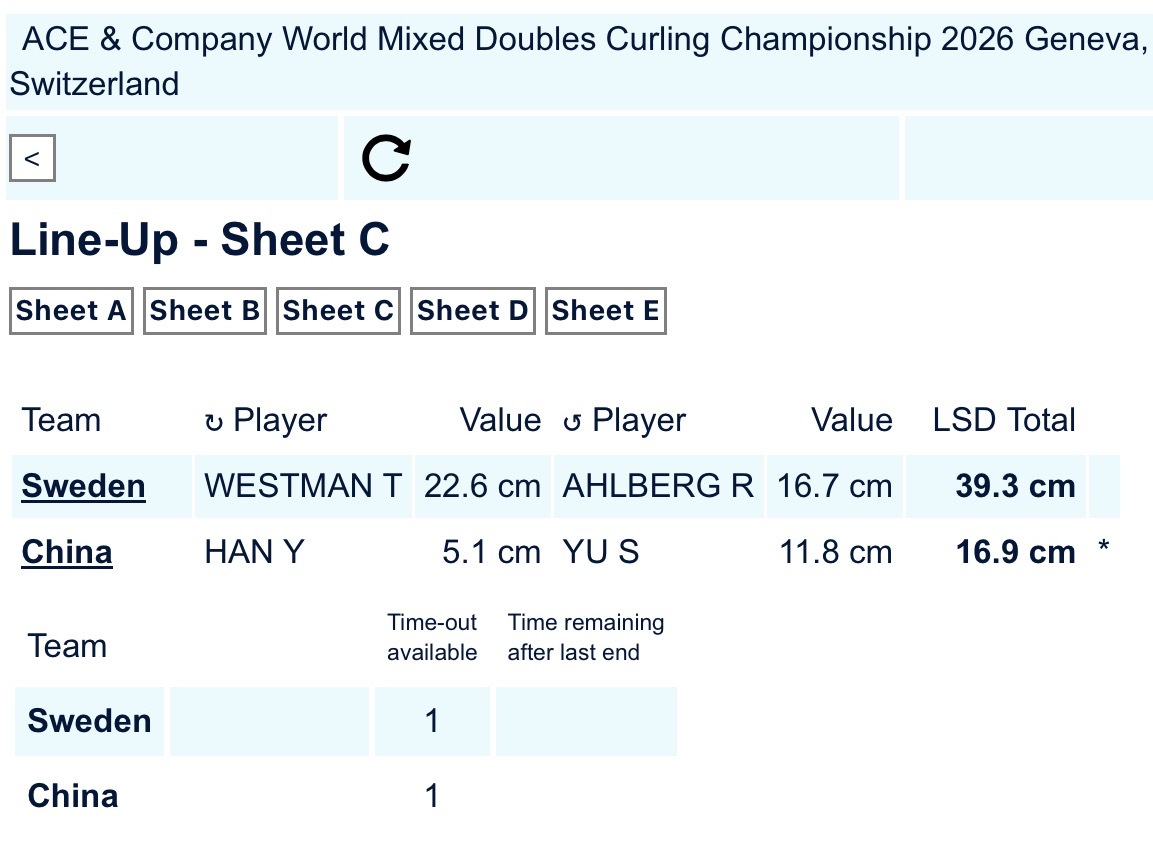
Task: Click the championship title heading
Action: tap(576, 61)
